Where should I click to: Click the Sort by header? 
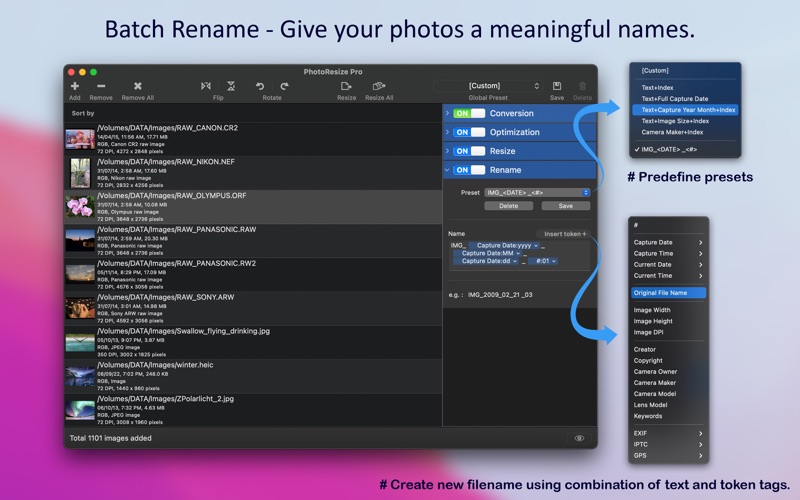click(x=83, y=113)
